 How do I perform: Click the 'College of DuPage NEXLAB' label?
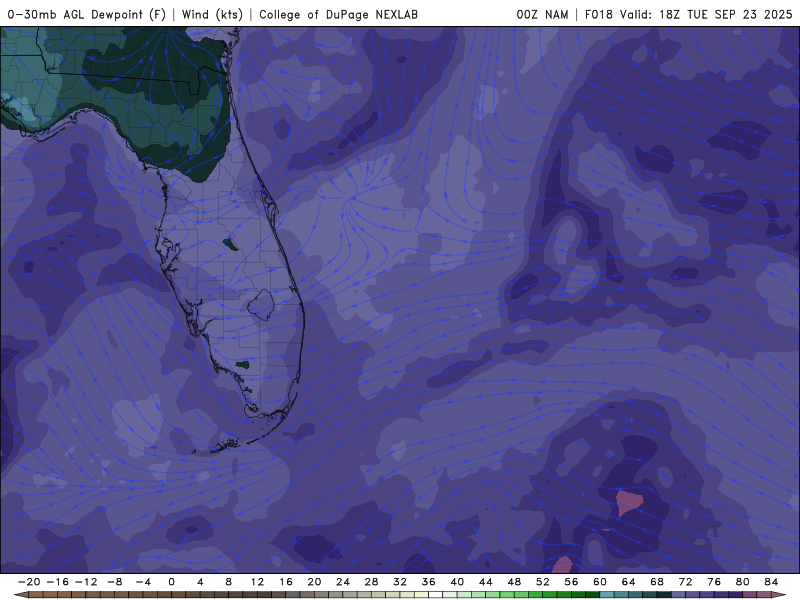tap(338, 14)
